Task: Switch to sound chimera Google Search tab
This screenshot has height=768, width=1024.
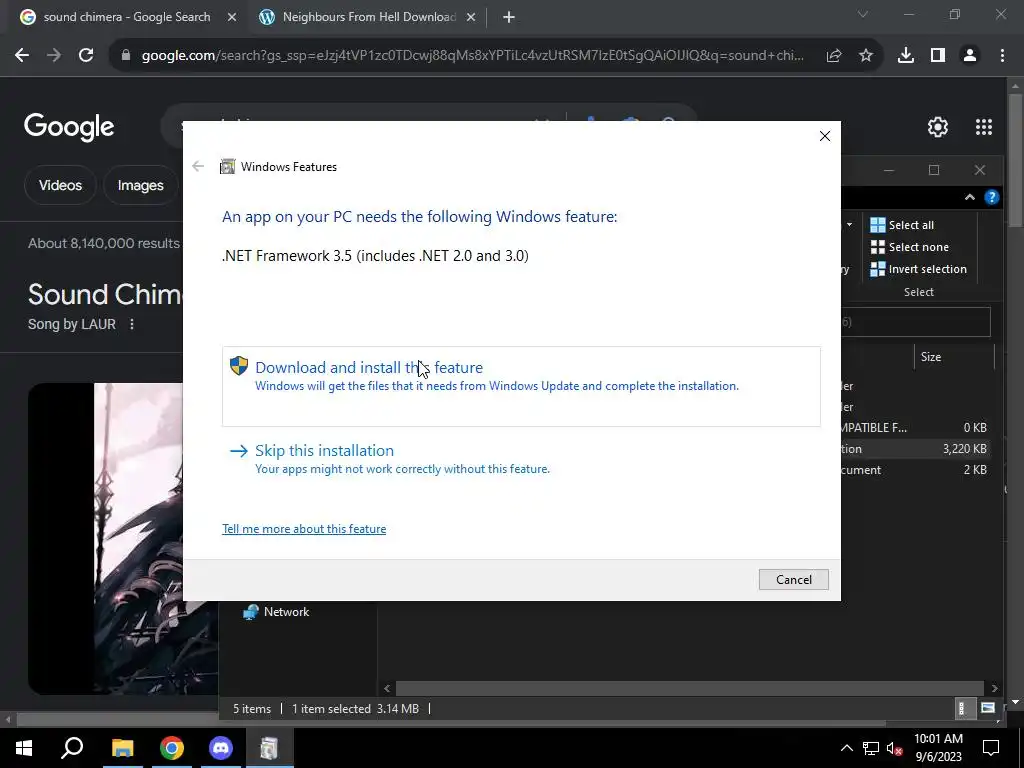Action: (127, 17)
